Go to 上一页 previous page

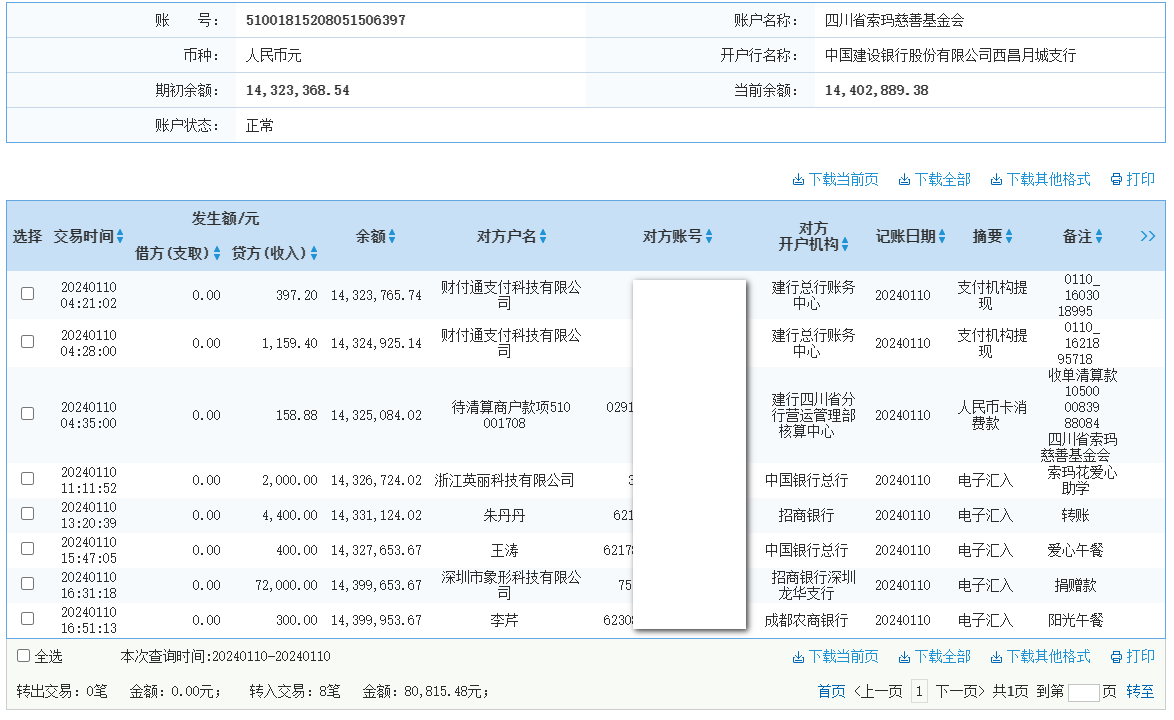878,692
